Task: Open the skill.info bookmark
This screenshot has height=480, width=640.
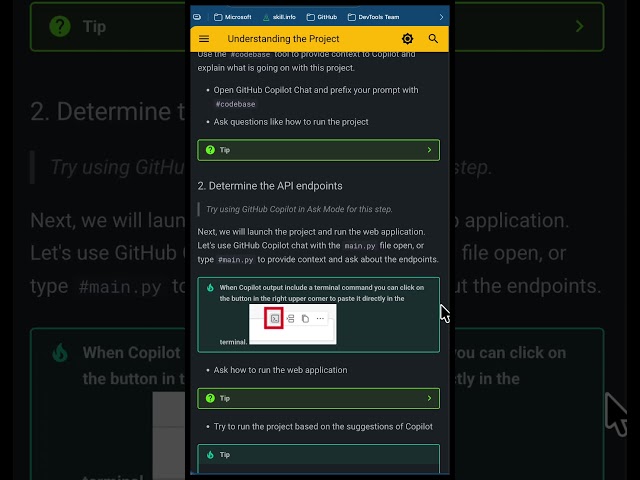Action: click(279, 17)
